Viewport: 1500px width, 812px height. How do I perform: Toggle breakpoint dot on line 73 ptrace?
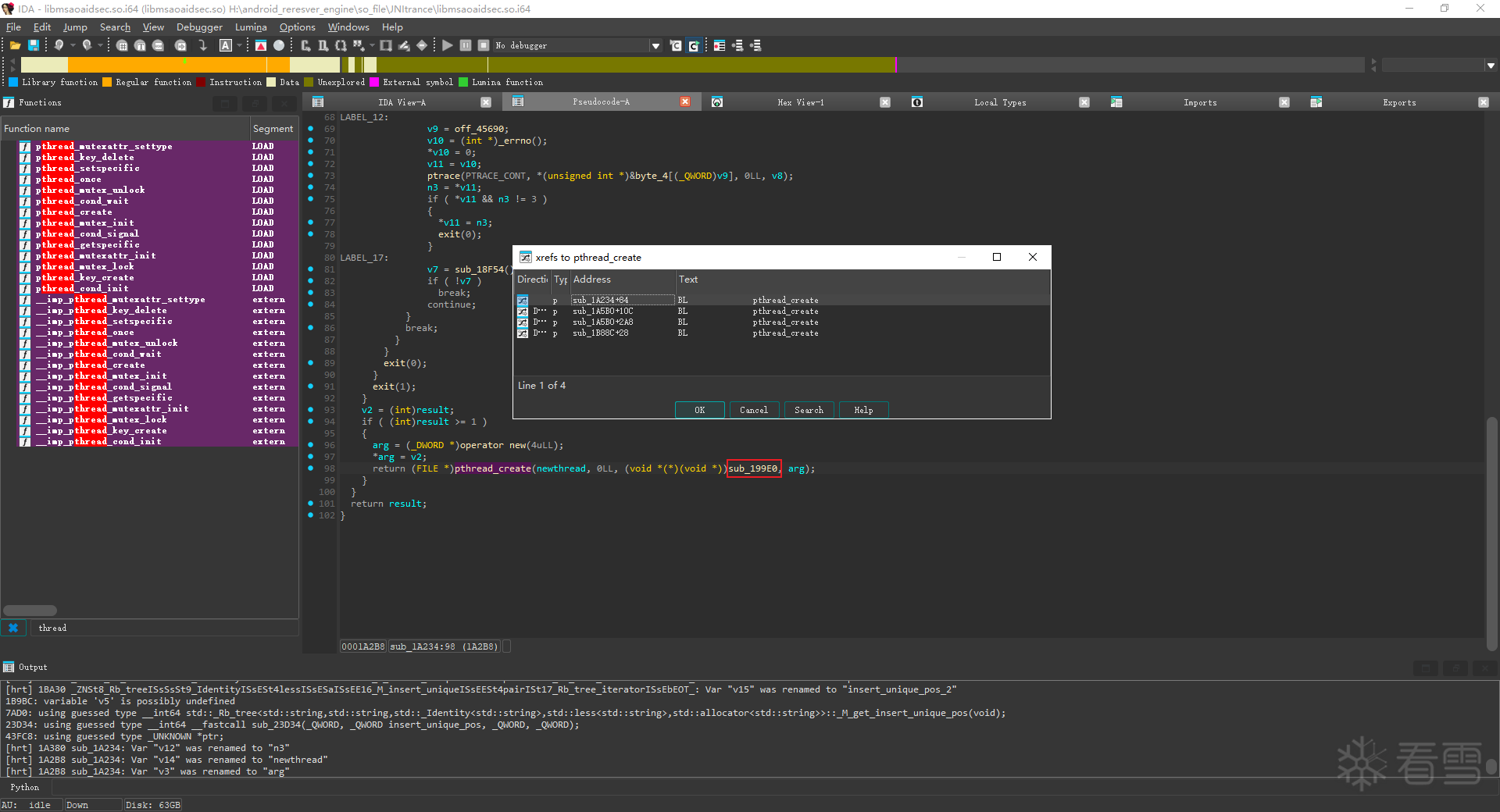(x=311, y=176)
